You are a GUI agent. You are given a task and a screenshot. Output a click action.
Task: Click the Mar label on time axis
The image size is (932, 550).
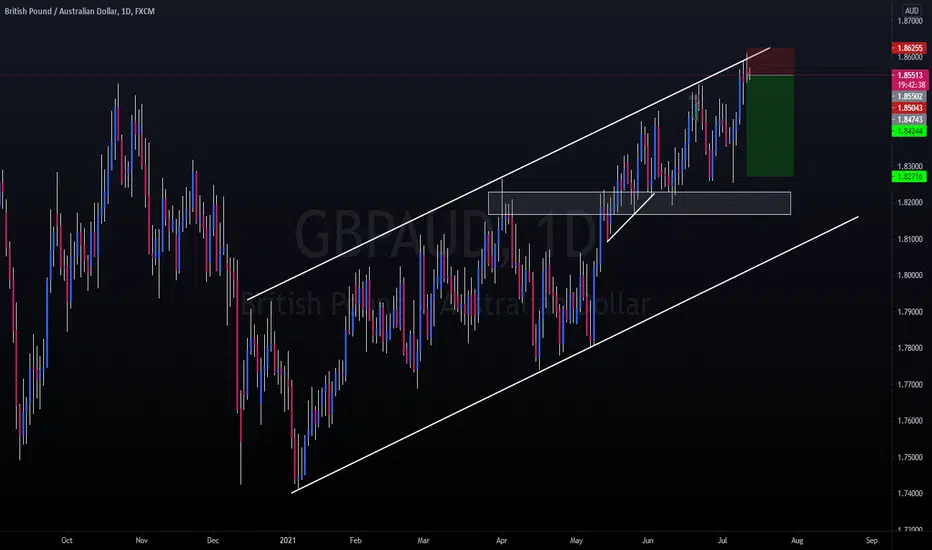423,540
